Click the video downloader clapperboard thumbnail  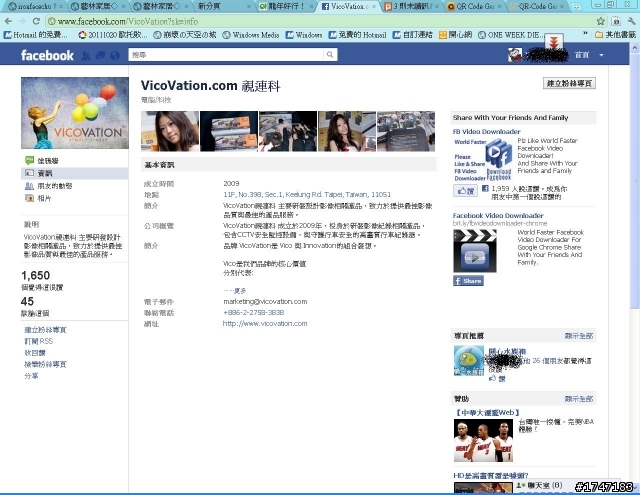(475, 251)
